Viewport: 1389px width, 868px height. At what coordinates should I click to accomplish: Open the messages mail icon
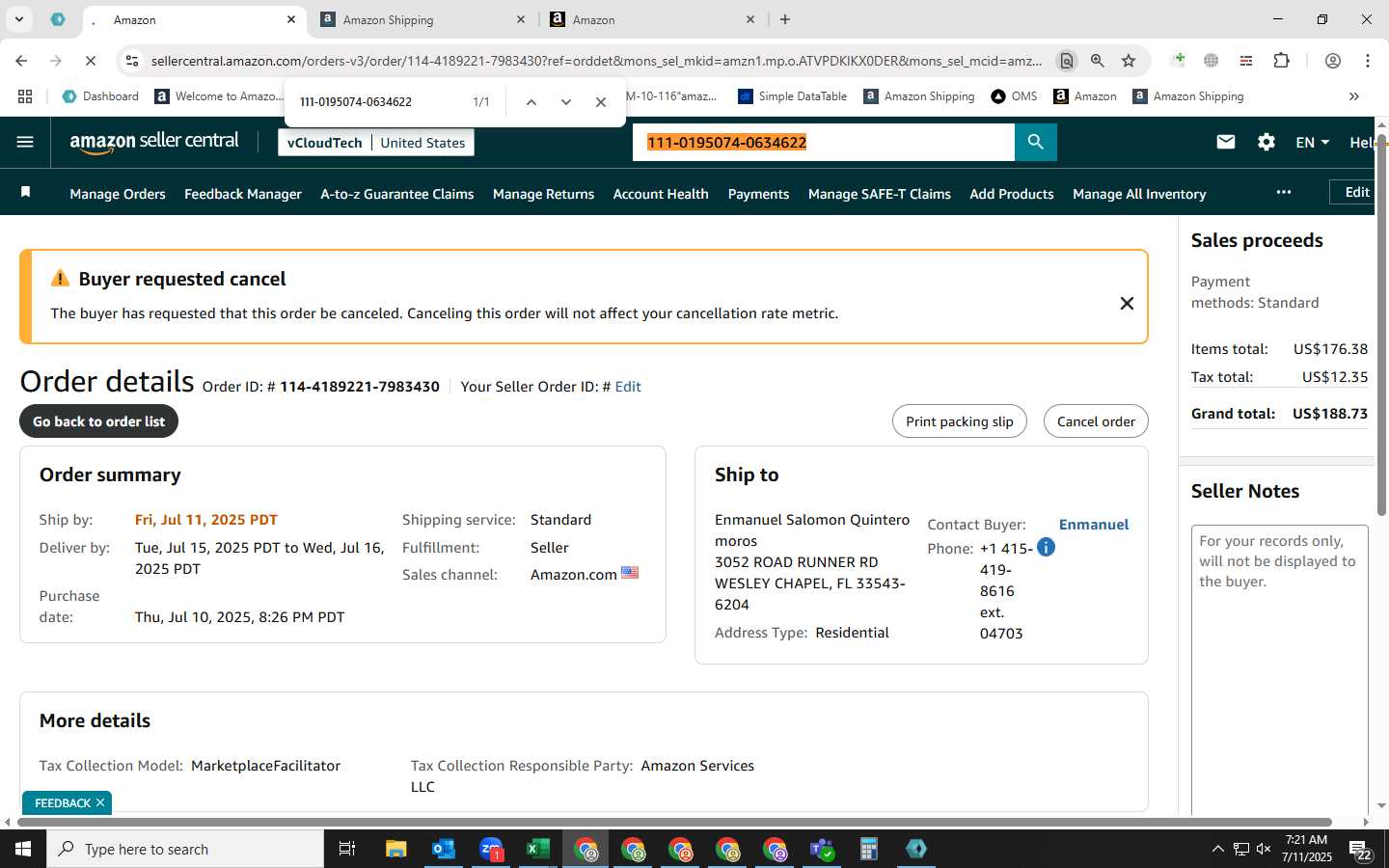point(1226,142)
